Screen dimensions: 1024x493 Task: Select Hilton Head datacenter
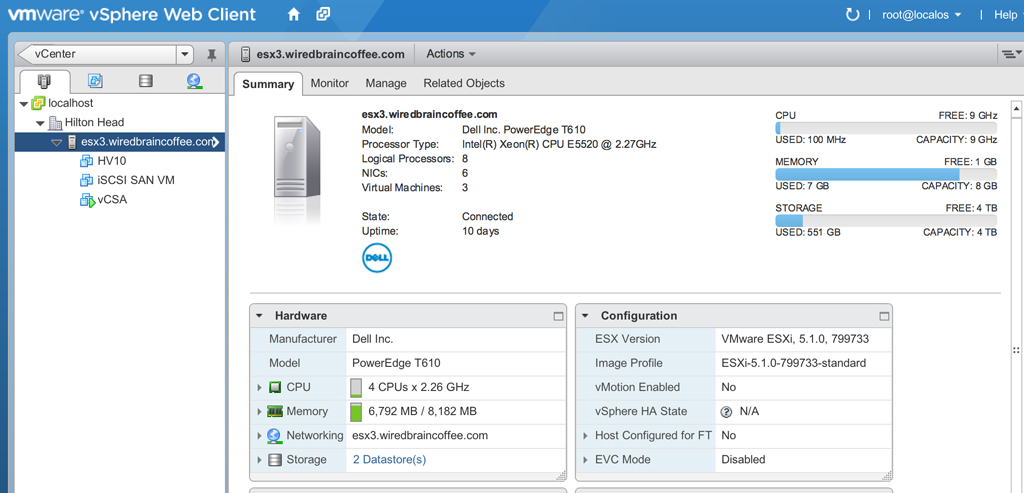click(x=94, y=122)
